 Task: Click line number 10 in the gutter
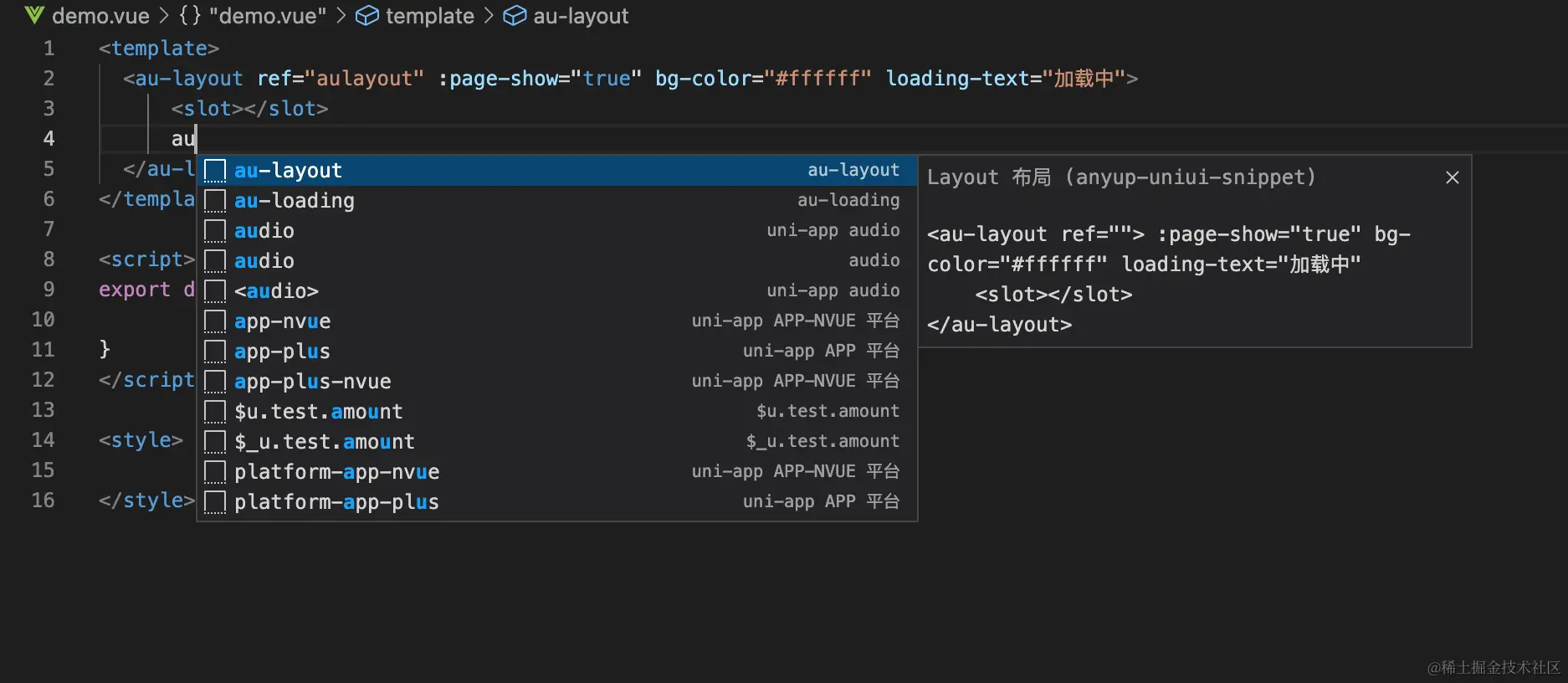[x=43, y=320]
